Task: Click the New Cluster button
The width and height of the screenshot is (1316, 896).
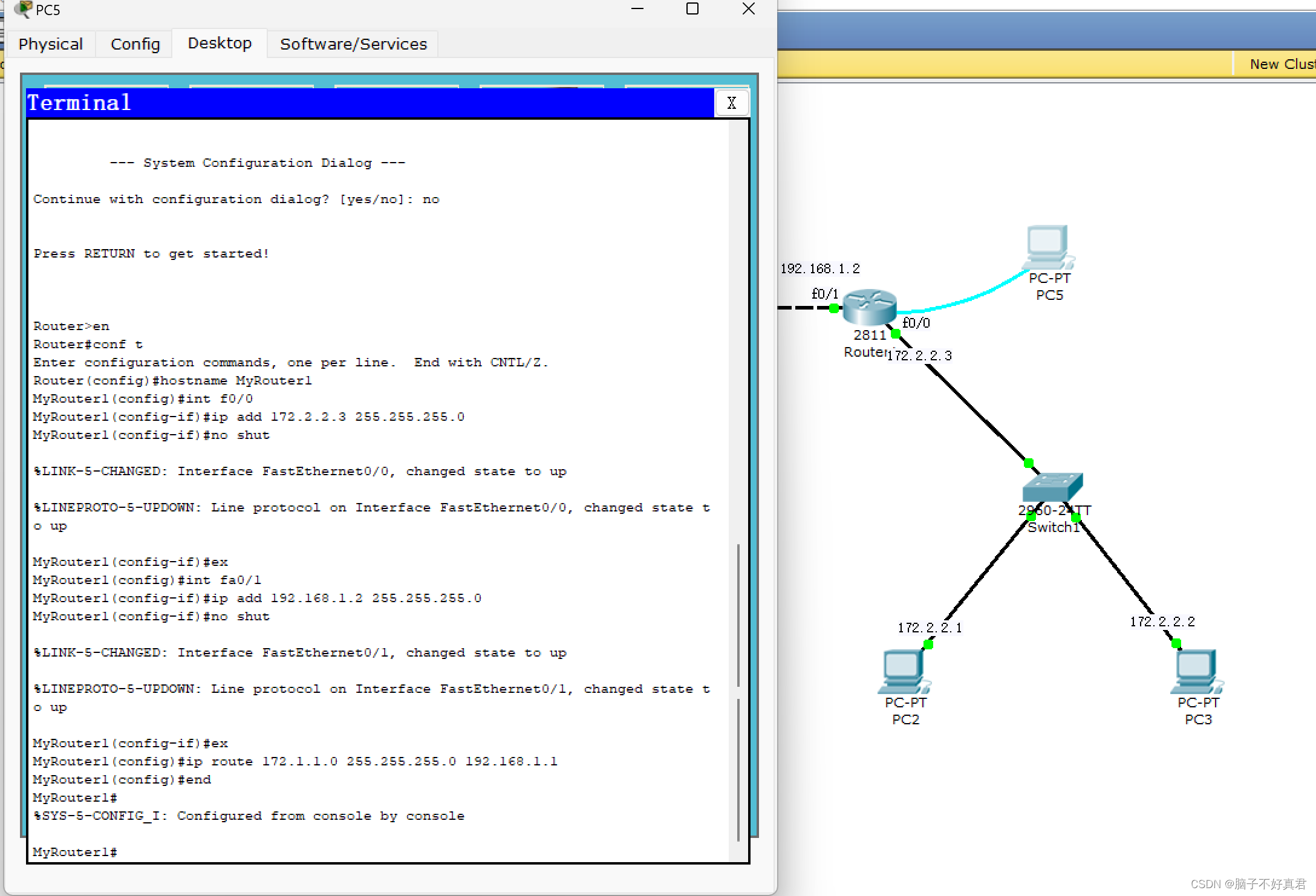Action: (1281, 64)
